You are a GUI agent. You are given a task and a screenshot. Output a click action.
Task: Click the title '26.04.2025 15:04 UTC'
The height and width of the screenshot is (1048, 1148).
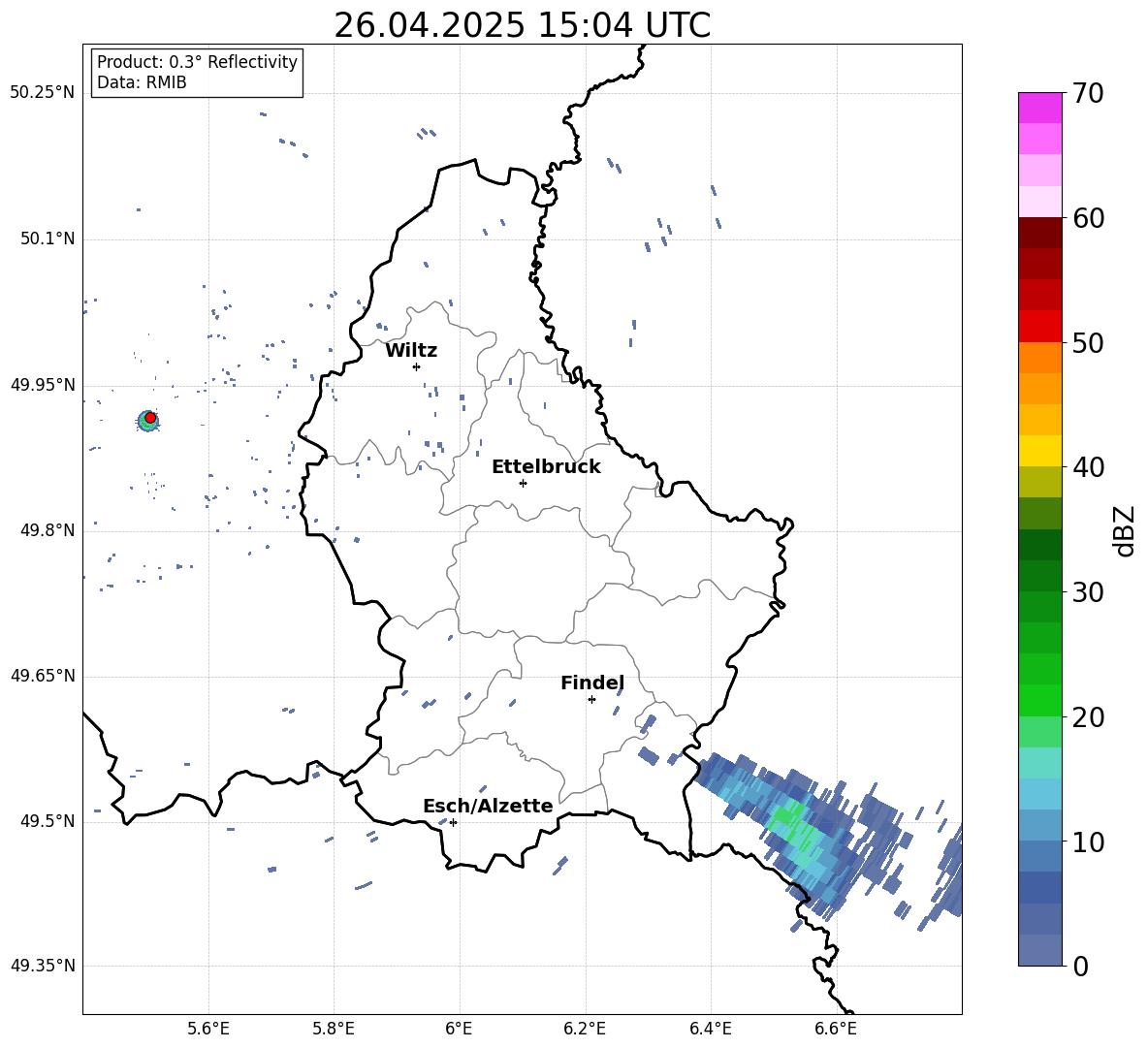(x=522, y=25)
